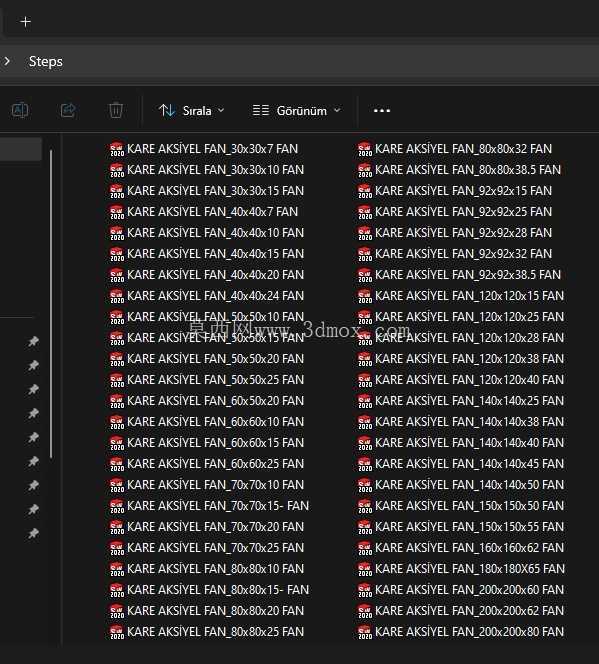Image resolution: width=599 pixels, height=664 pixels.
Task: Select the icon of 80x80x10 FAN file
Action: [117, 569]
